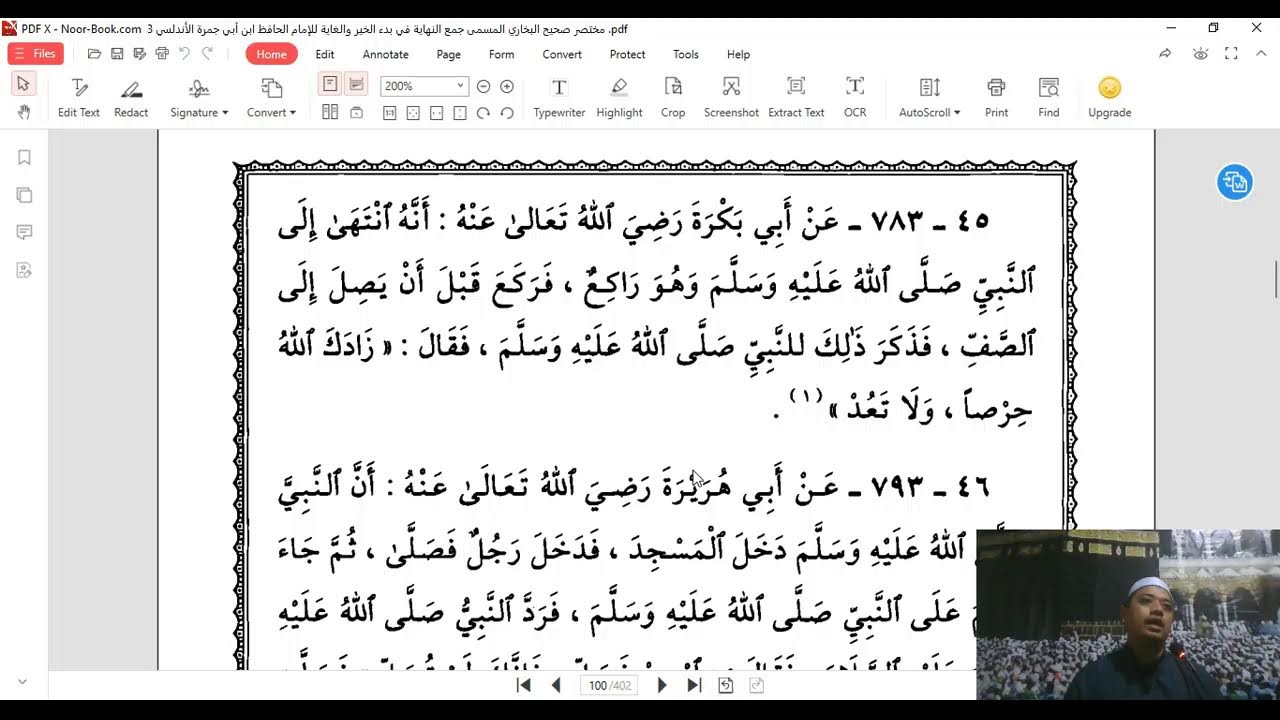The height and width of the screenshot is (720, 1280).
Task: Click the share arrow icon
Action: [1165, 54]
